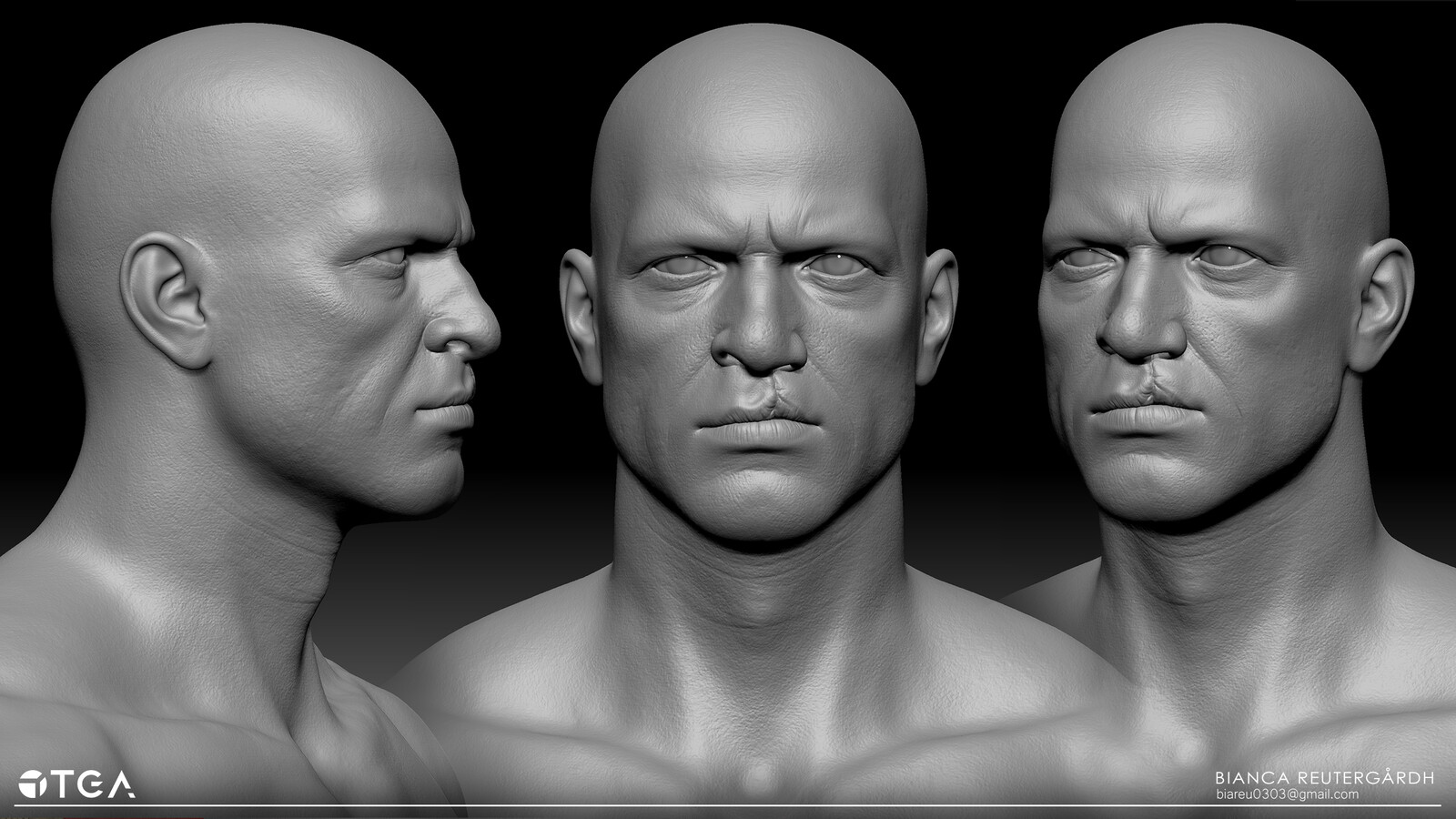1456x819 pixels.
Task: Click the three-quarter view head render
Action: coord(1228,414)
